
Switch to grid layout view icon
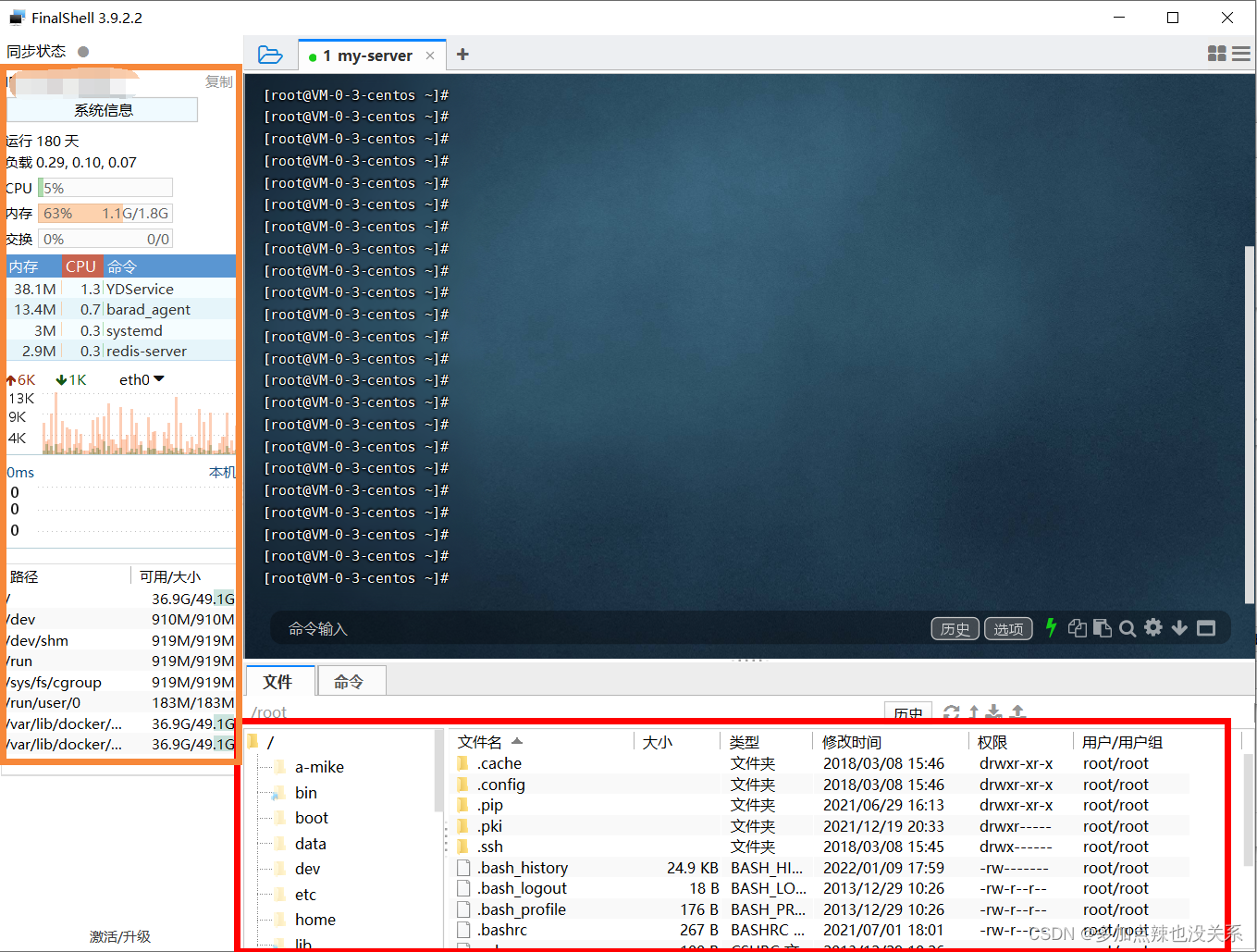[1217, 54]
